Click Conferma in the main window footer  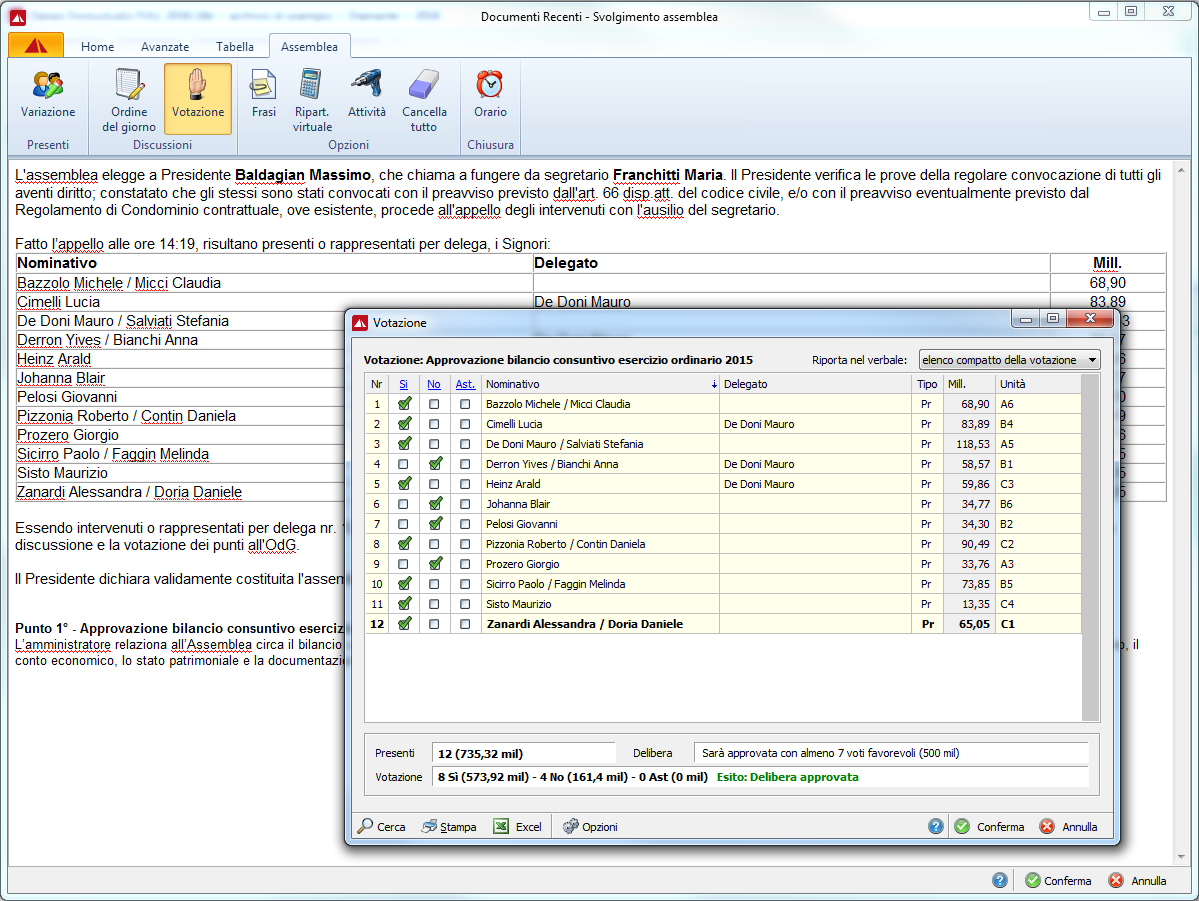pos(1058,880)
